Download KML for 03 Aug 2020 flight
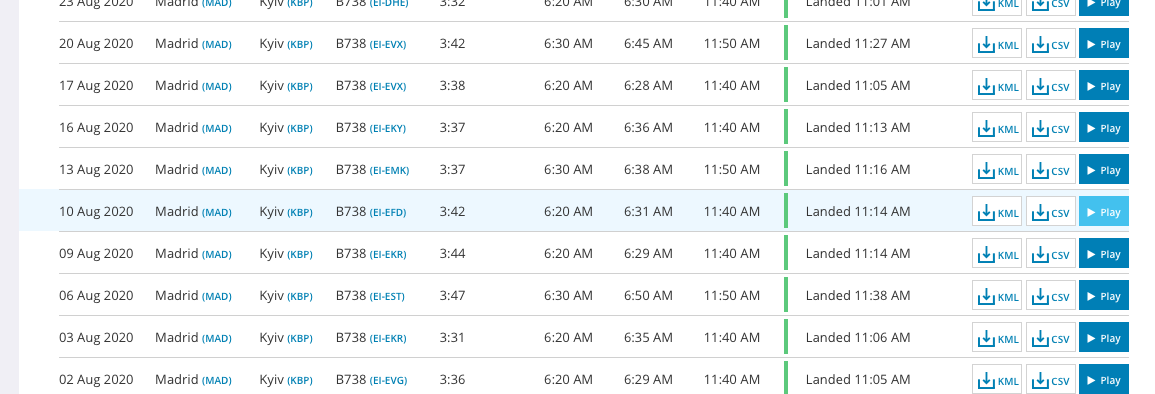The image size is (1155, 394). (997, 337)
